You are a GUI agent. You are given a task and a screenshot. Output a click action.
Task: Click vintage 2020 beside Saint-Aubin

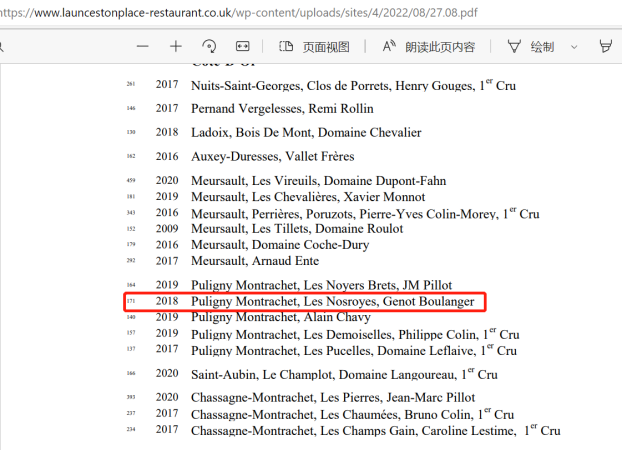(167, 373)
